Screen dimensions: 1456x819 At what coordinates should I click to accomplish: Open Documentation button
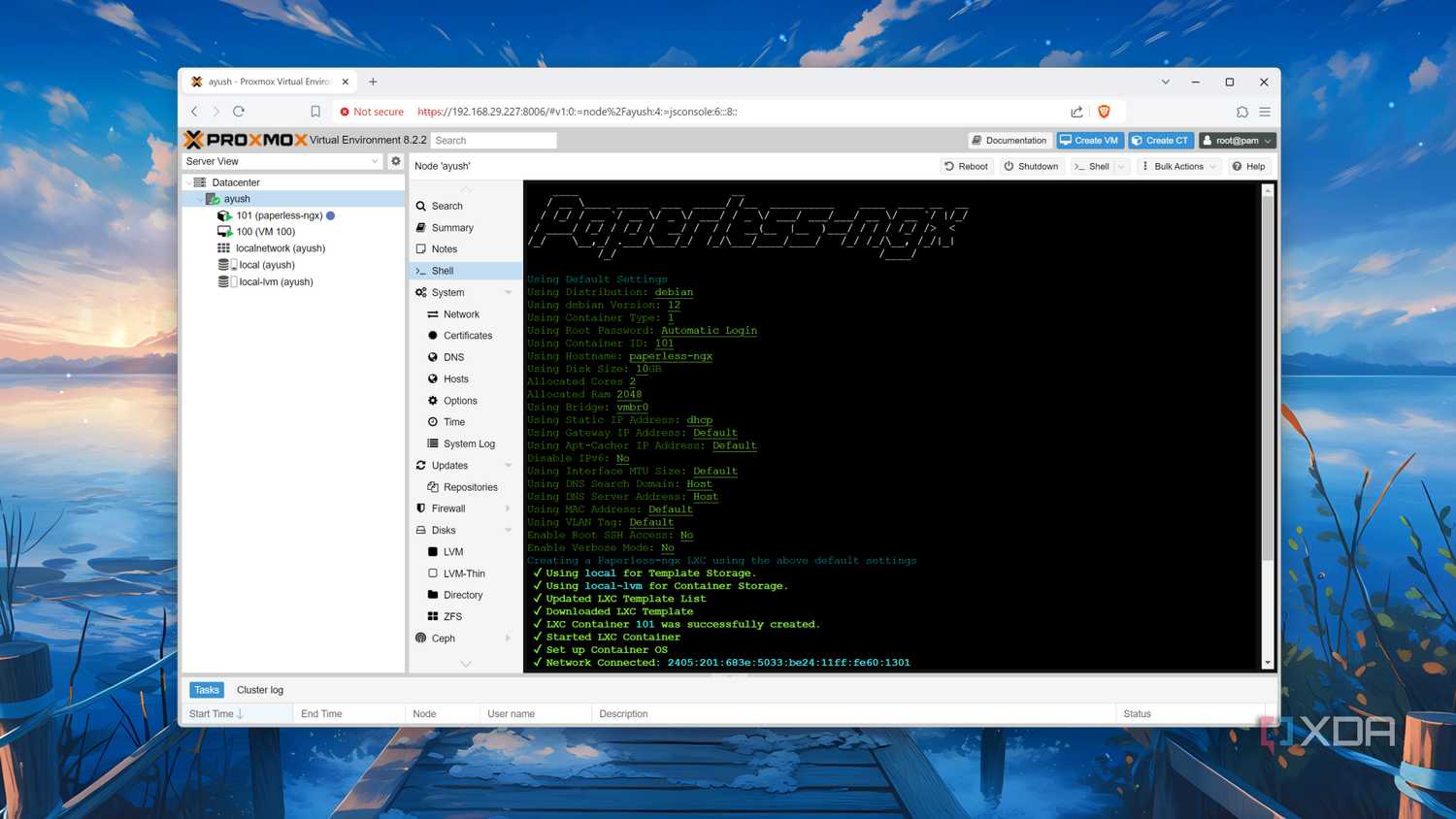tap(1009, 141)
